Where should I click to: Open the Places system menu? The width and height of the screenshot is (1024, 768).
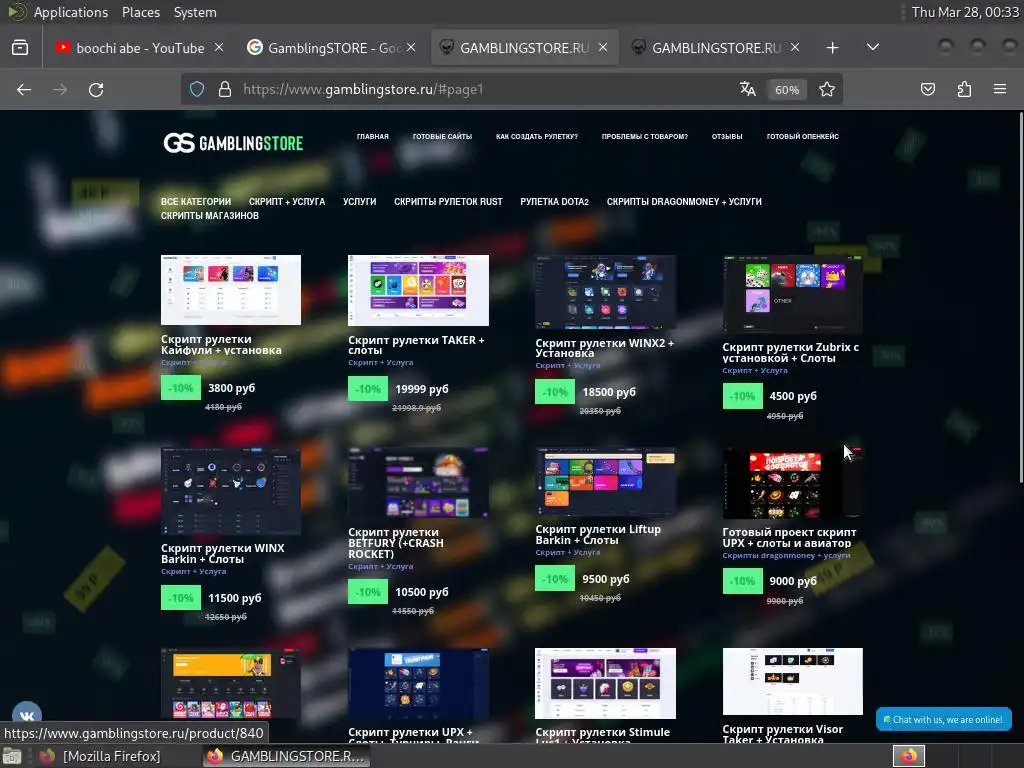pyautogui.click(x=140, y=12)
